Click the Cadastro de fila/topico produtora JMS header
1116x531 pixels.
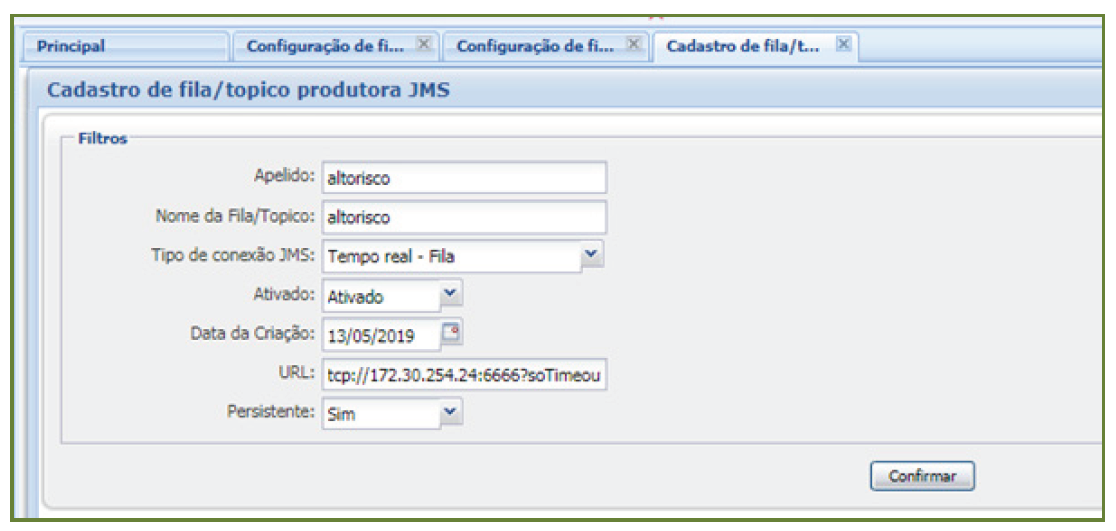[x=249, y=92]
